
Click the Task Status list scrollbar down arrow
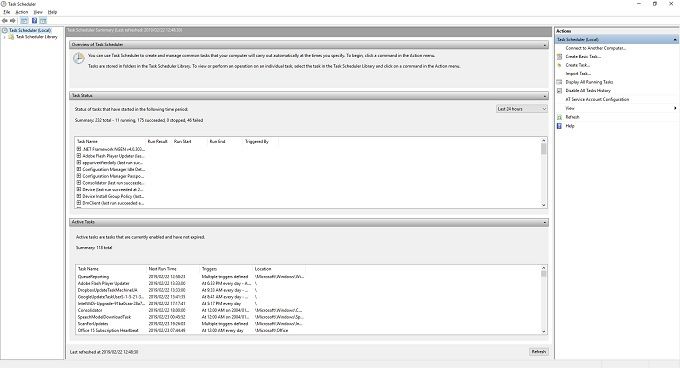(x=543, y=205)
